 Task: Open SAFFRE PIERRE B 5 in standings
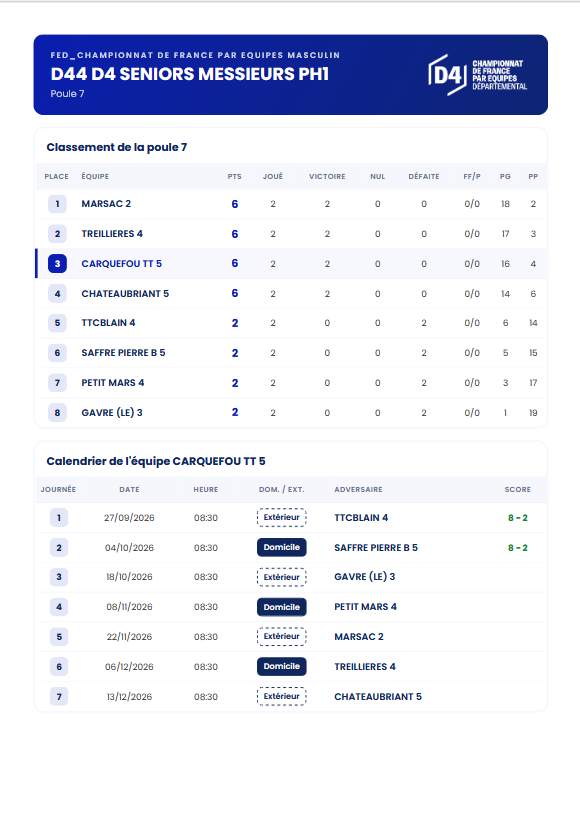tap(123, 352)
